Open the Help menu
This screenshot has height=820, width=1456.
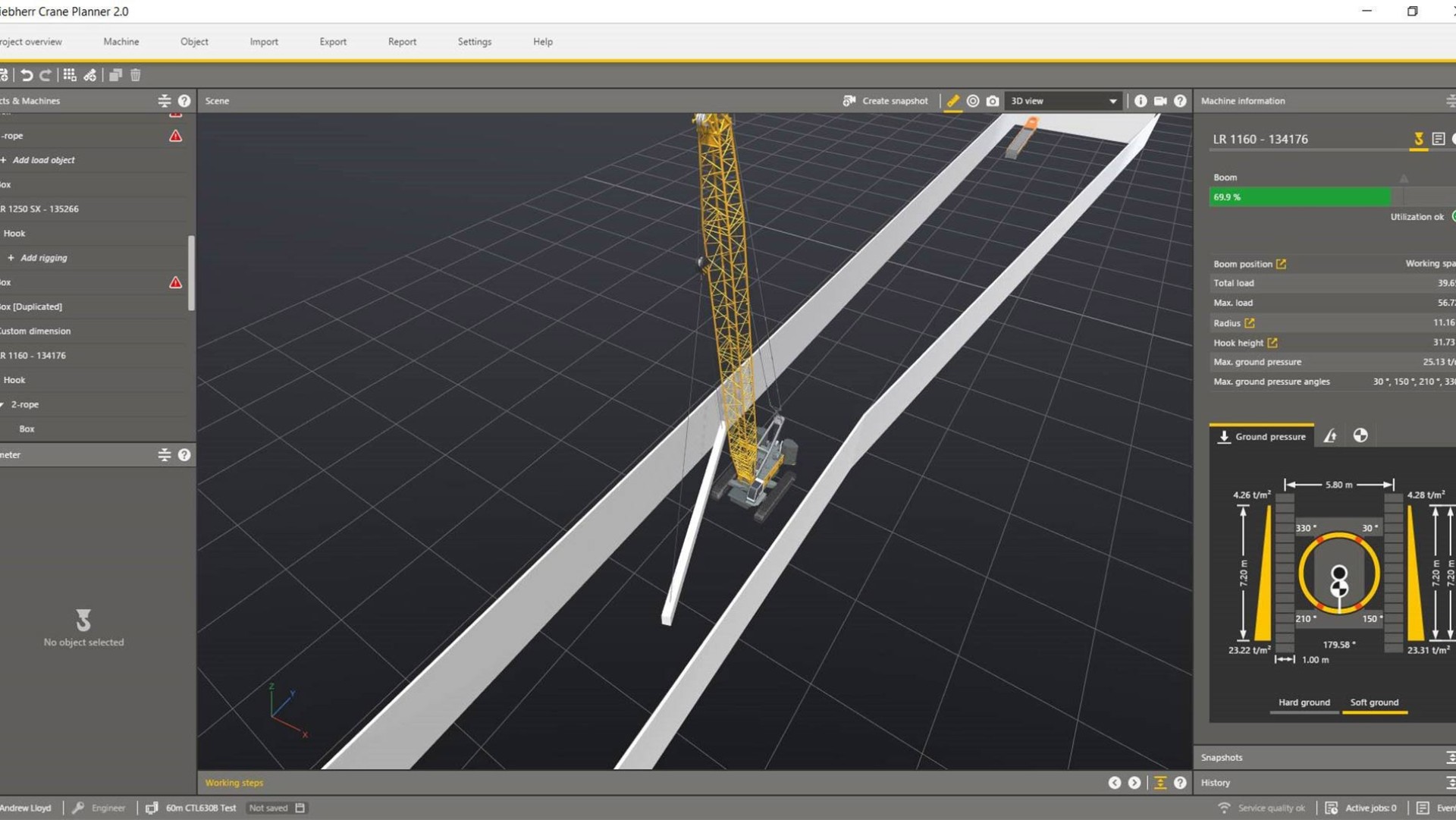[x=543, y=42]
